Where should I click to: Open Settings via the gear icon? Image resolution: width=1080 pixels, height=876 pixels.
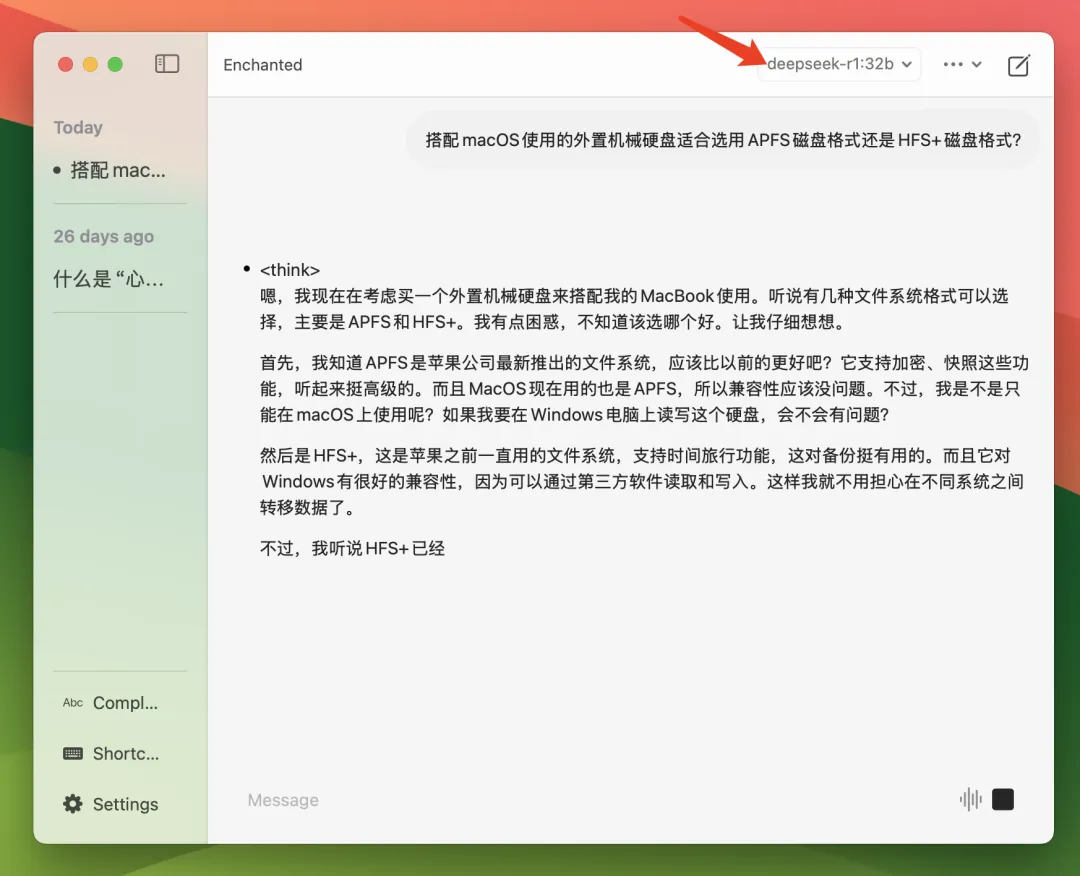pos(73,804)
